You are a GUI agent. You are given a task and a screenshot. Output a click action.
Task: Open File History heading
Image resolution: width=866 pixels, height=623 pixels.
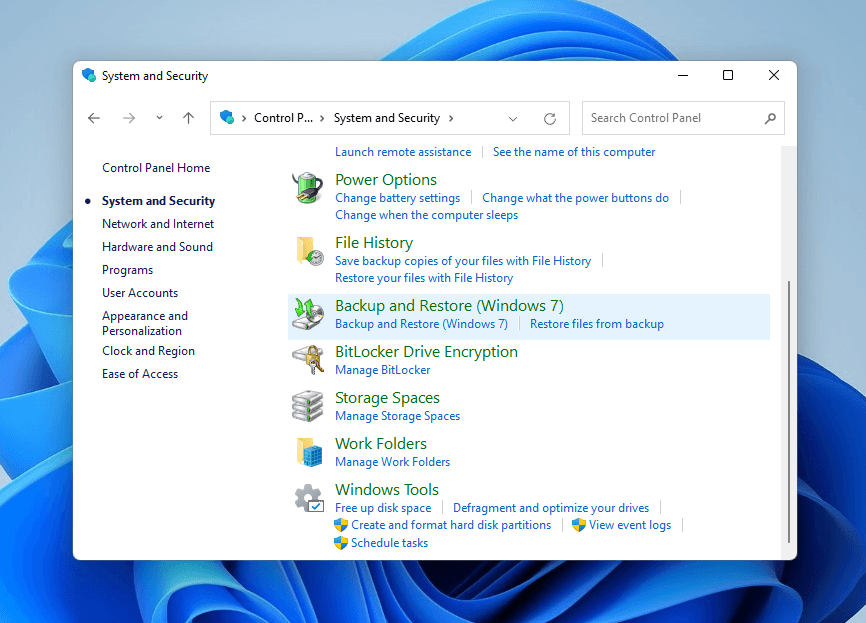coord(374,242)
